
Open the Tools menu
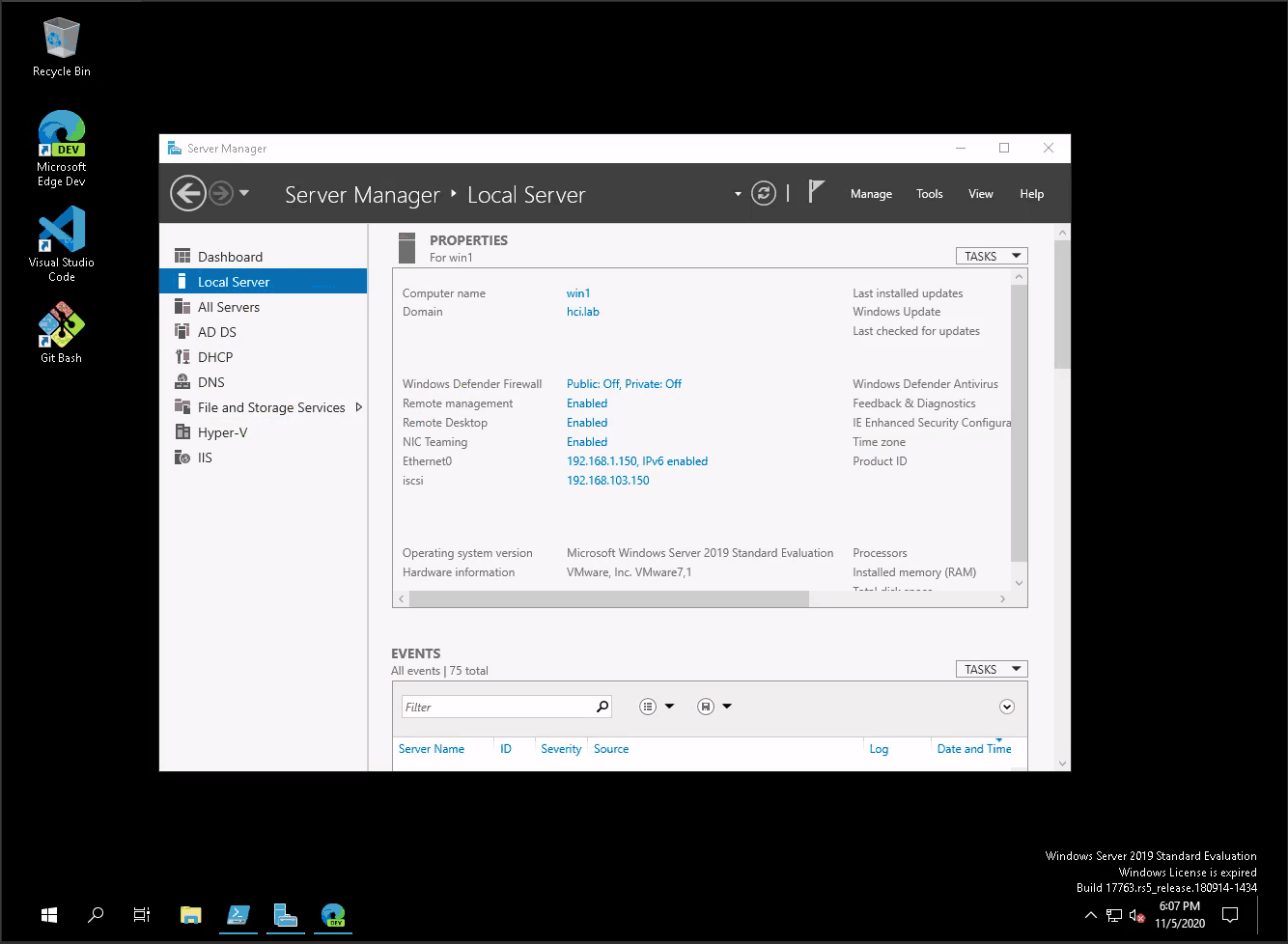(930, 194)
